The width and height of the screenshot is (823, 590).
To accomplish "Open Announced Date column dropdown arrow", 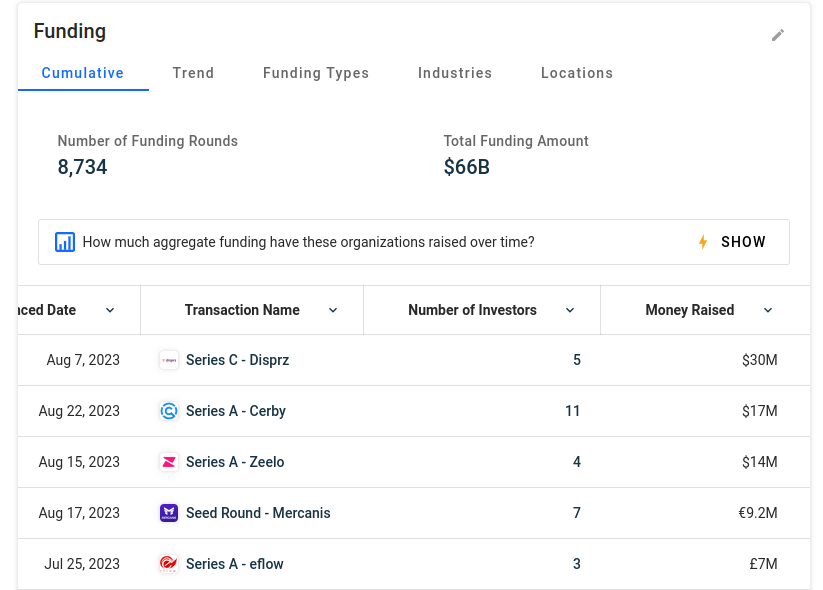I will click(110, 310).
